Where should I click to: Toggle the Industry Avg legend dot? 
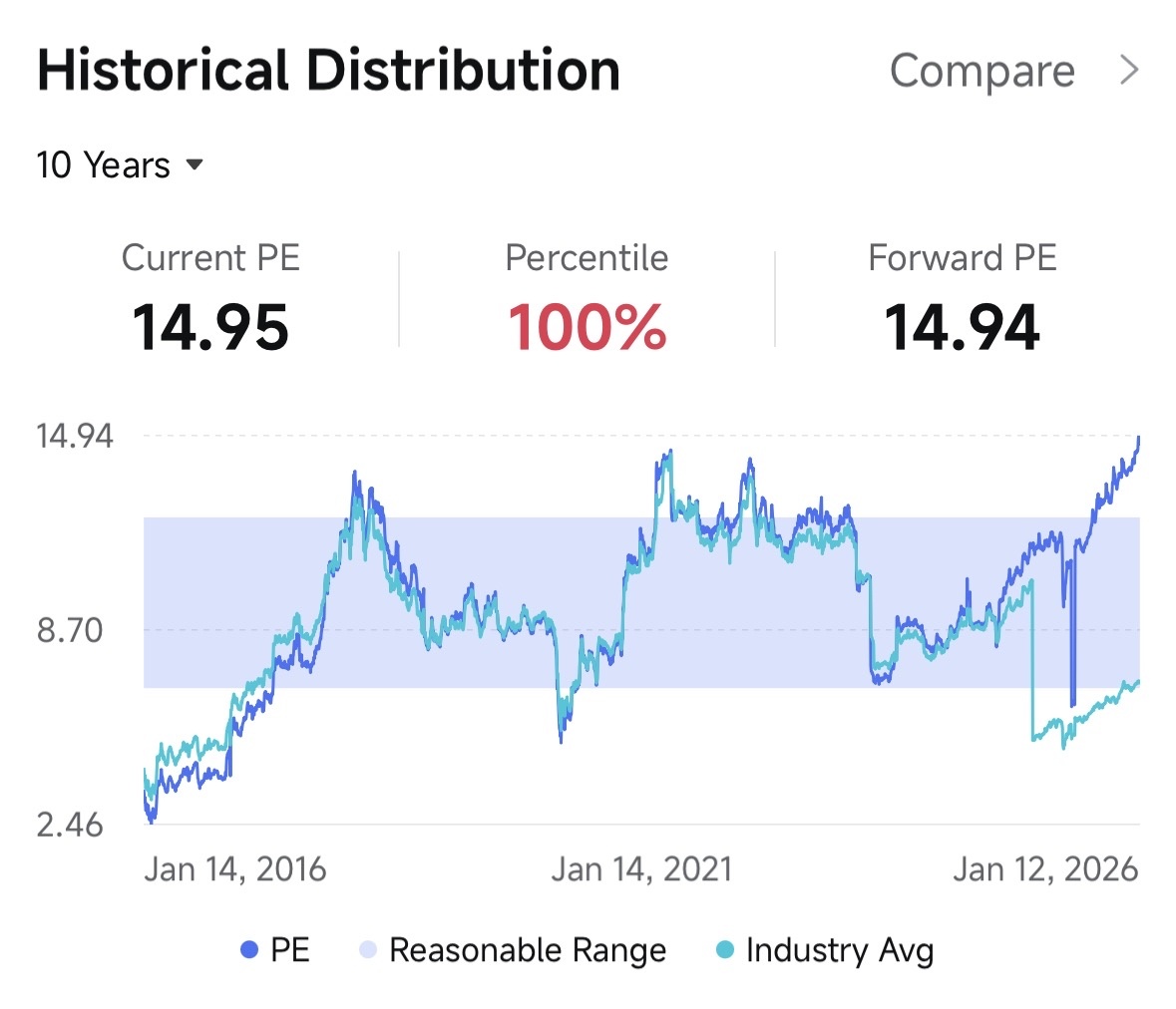(725, 950)
